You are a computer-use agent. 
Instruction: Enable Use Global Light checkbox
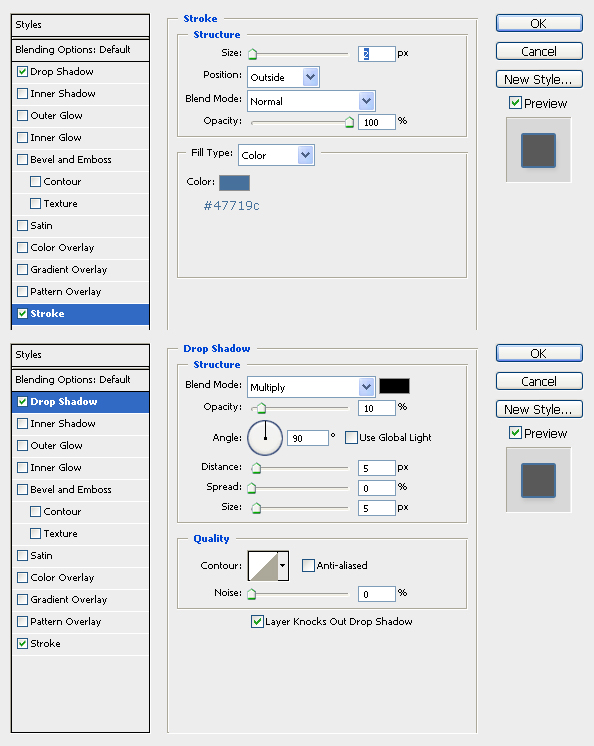(x=351, y=437)
